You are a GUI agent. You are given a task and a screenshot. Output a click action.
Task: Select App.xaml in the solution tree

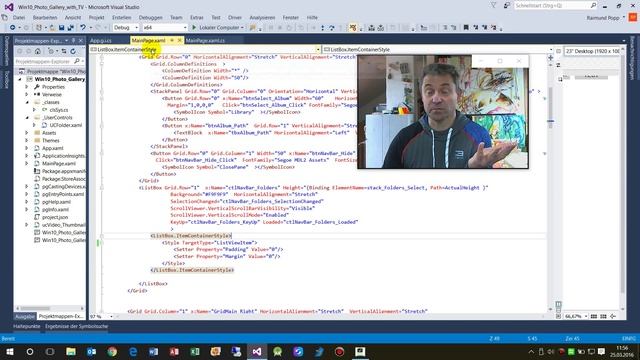pos(52,148)
